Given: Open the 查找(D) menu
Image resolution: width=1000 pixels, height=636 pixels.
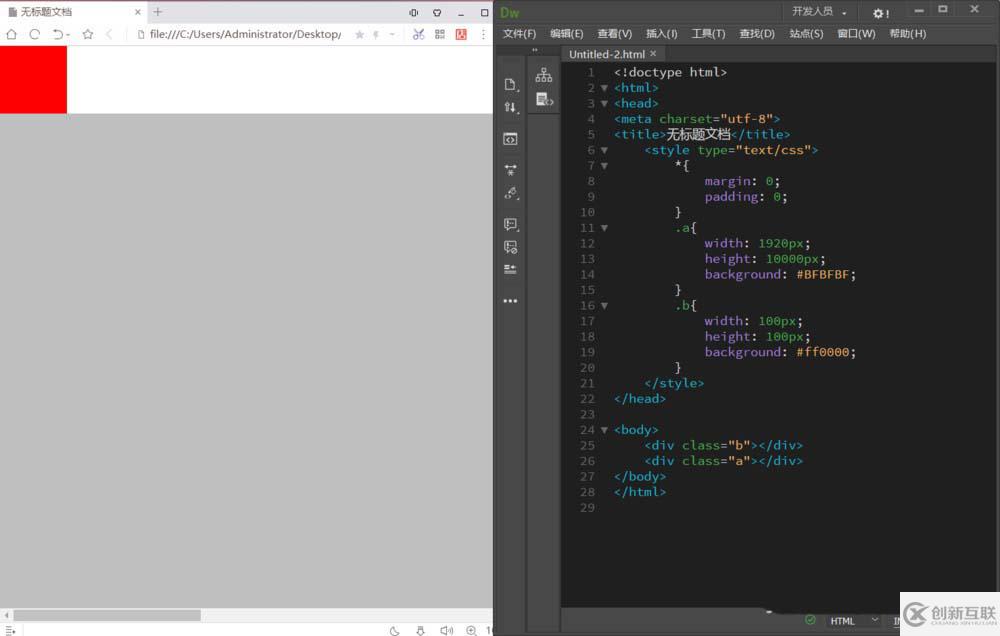Looking at the screenshot, I should coord(757,34).
